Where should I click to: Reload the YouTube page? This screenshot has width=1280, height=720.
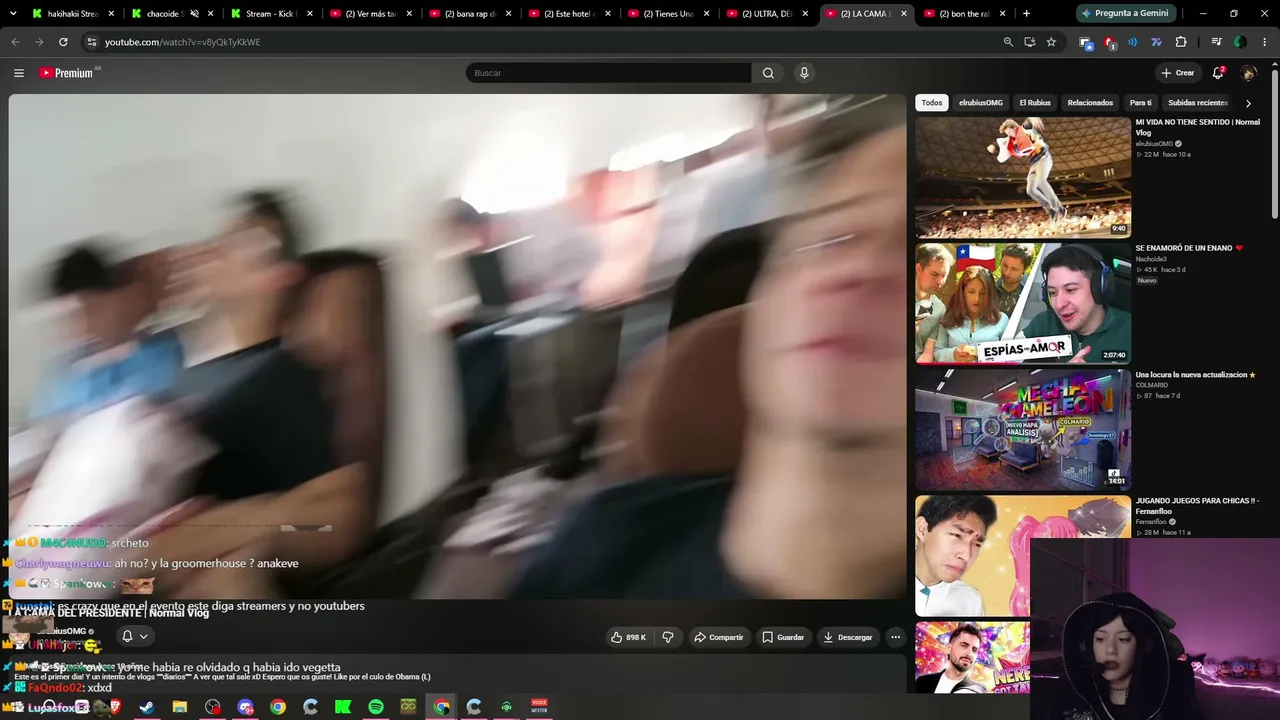click(x=63, y=42)
